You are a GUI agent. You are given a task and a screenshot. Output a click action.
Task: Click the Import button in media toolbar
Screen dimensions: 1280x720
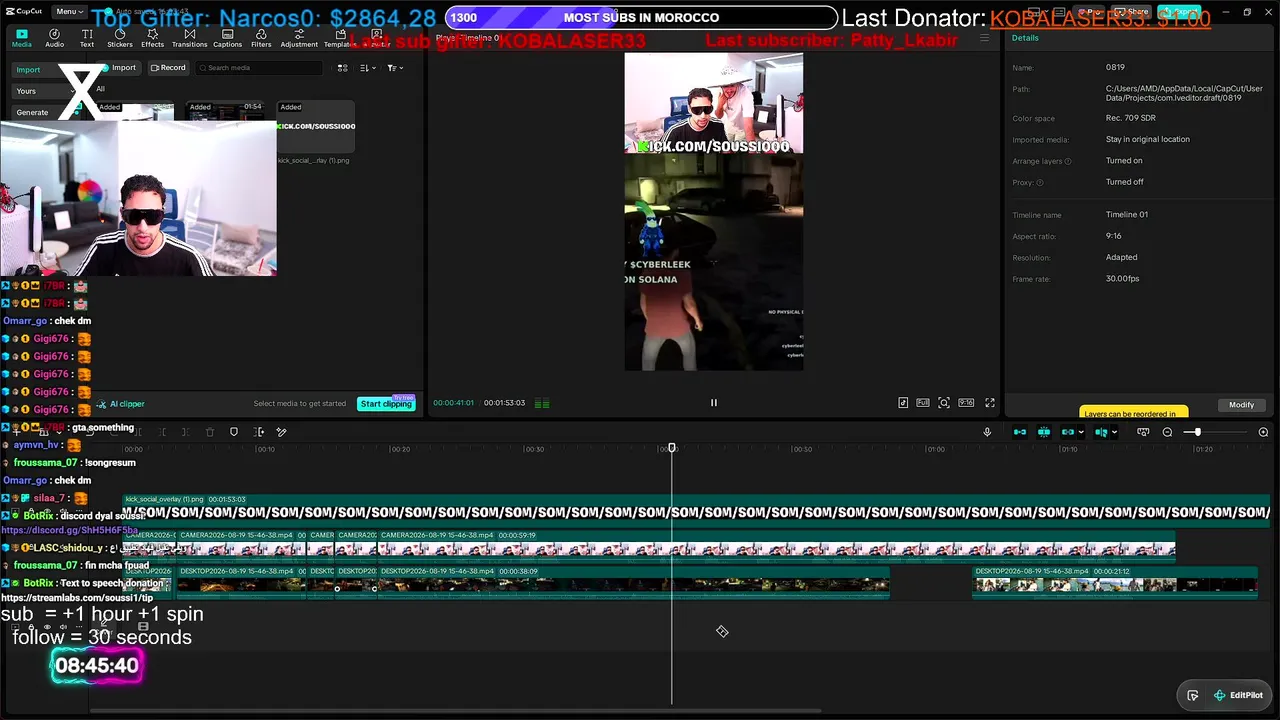click(x=119, y=68)
